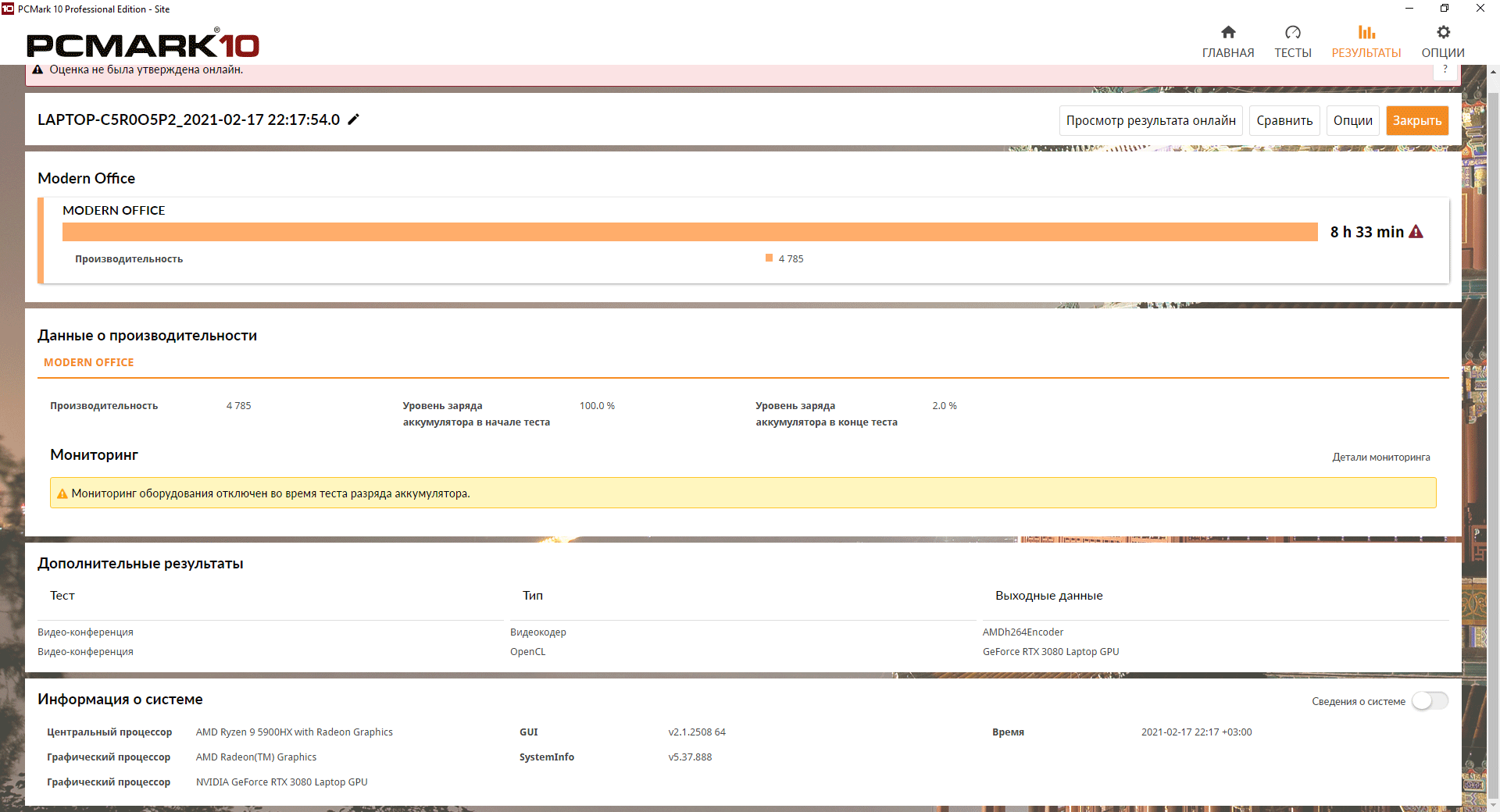1500x812 pixels.
Task: Open the РЕЗУЛЬТАТЫ bar chart icon
Action: 1366,32
